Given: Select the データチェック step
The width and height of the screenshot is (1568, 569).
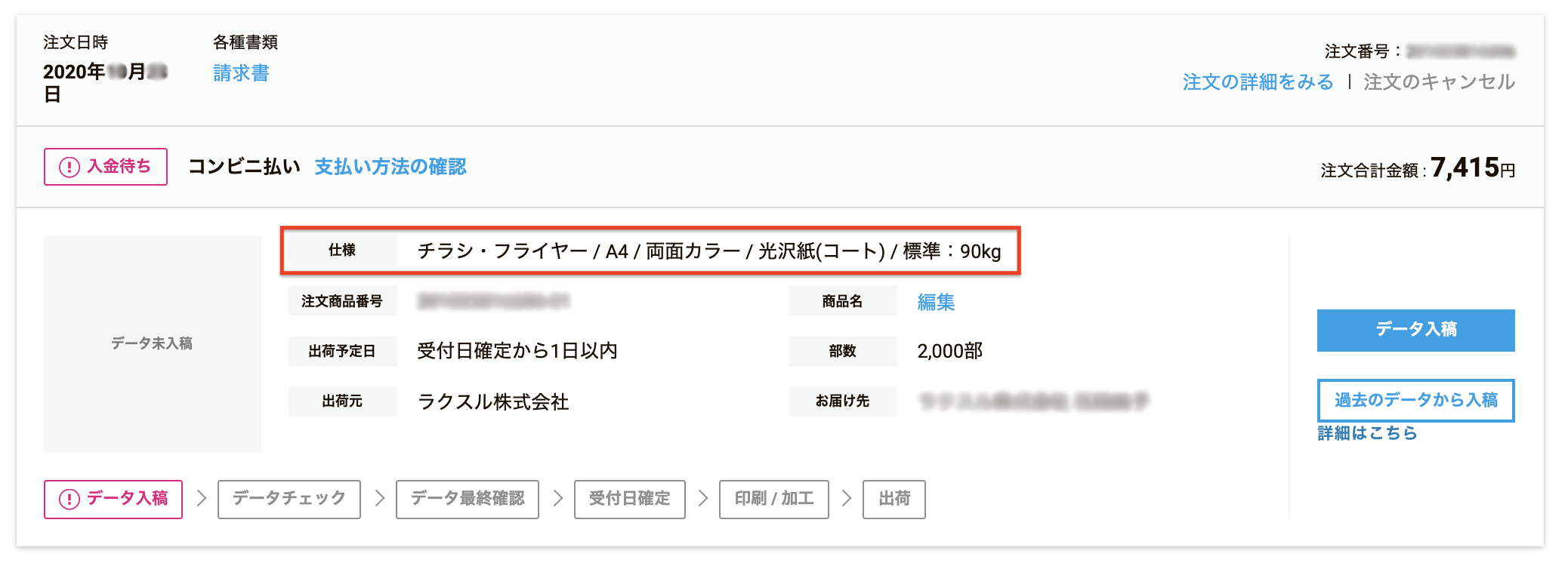Looking at the screenshot, I should [289, 499].
